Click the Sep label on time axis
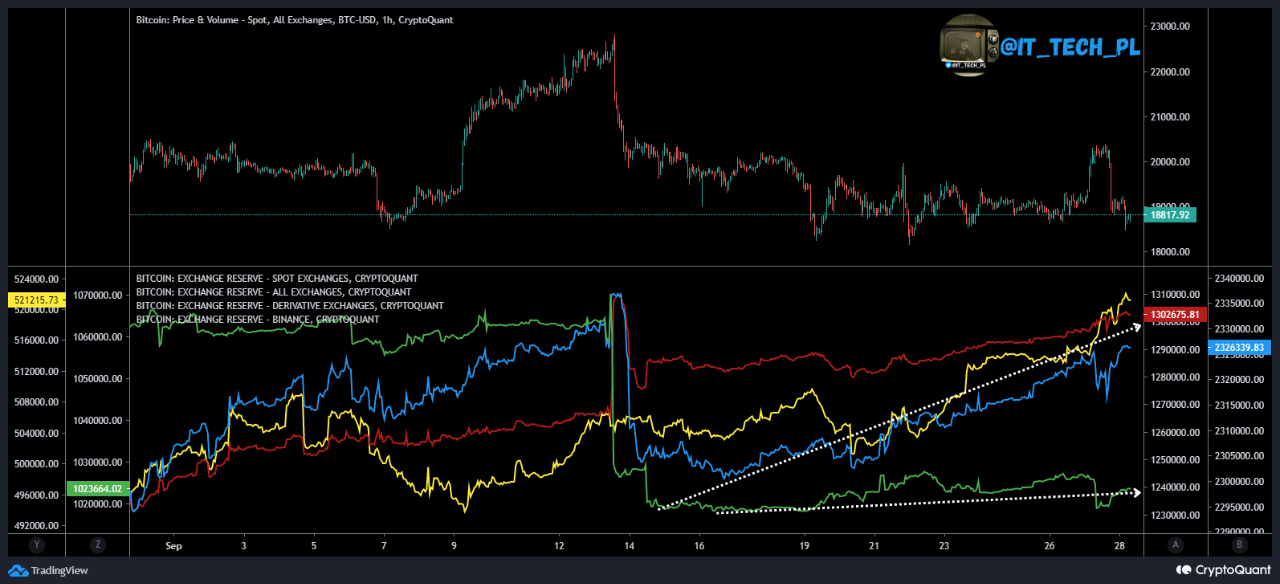 (x=174, y=546)
